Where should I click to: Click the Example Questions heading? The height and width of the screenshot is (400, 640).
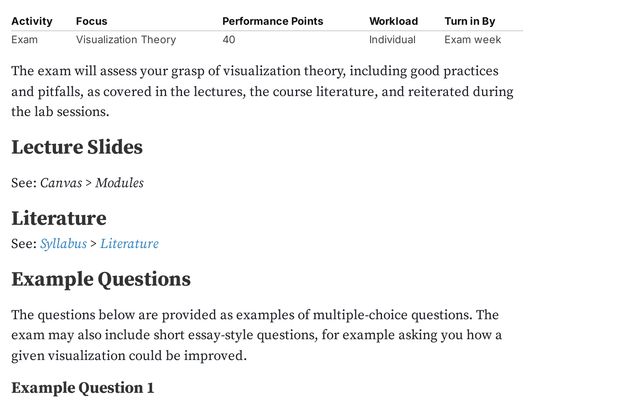click(x=101, y=279)
